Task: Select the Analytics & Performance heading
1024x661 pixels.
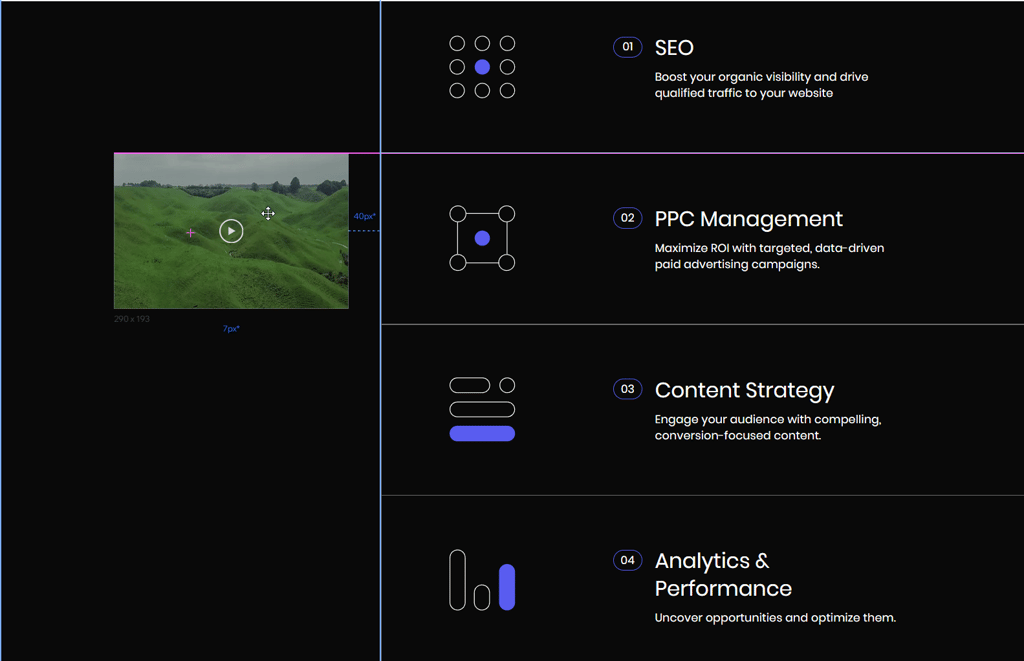Action: (723, 575)
